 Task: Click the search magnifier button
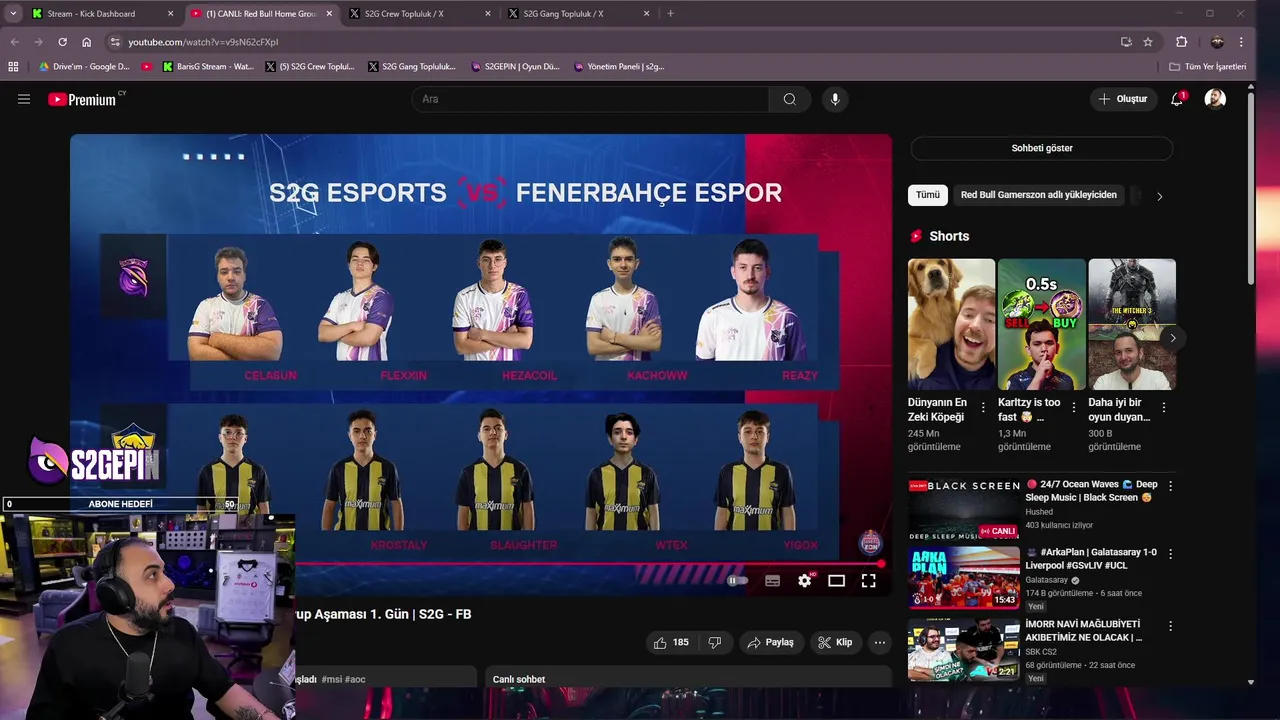point(790,99)
